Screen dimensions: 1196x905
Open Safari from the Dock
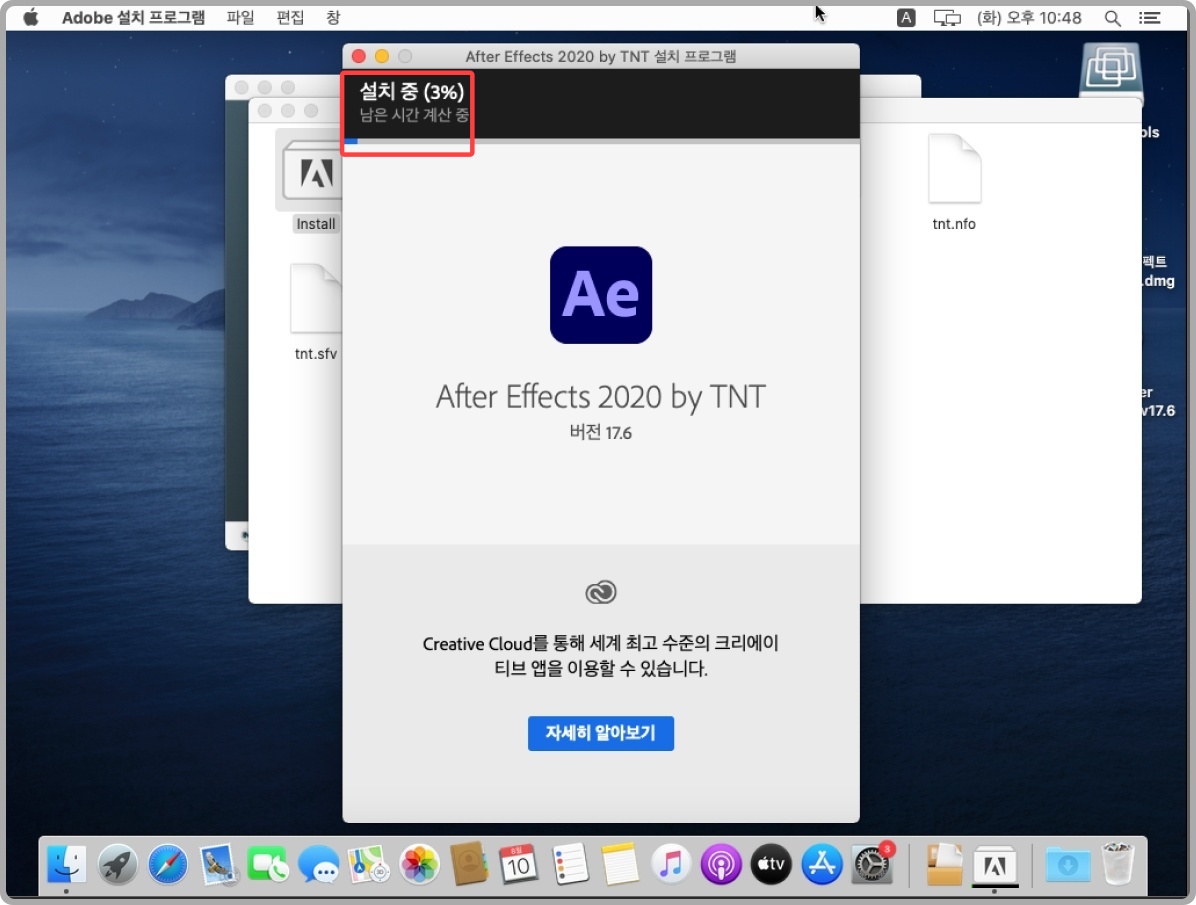click(x=168, y=865)
